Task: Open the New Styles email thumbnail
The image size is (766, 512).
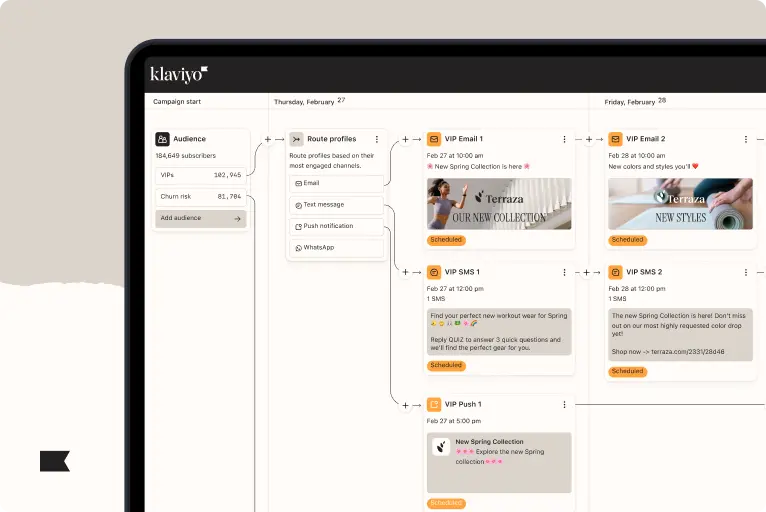Action: (681, 204)
